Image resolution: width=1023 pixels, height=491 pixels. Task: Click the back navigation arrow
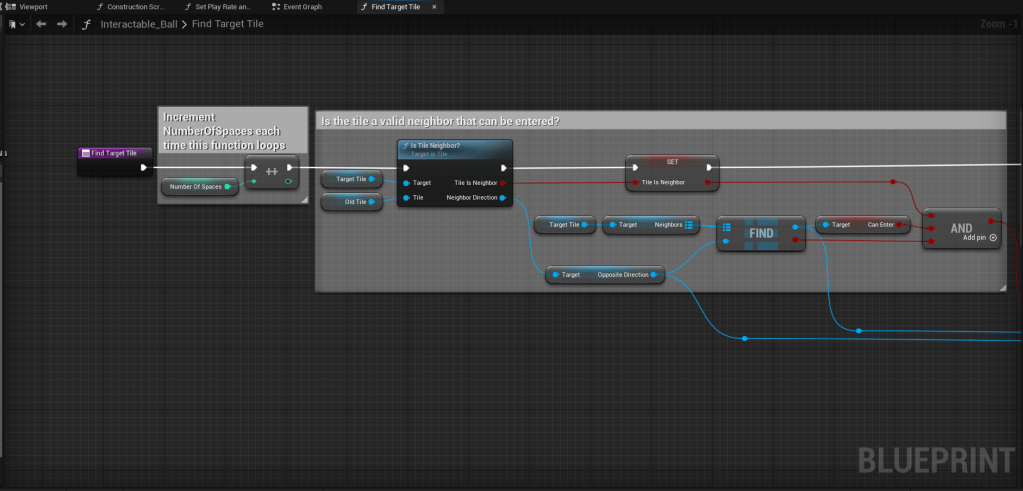point(41,24)
